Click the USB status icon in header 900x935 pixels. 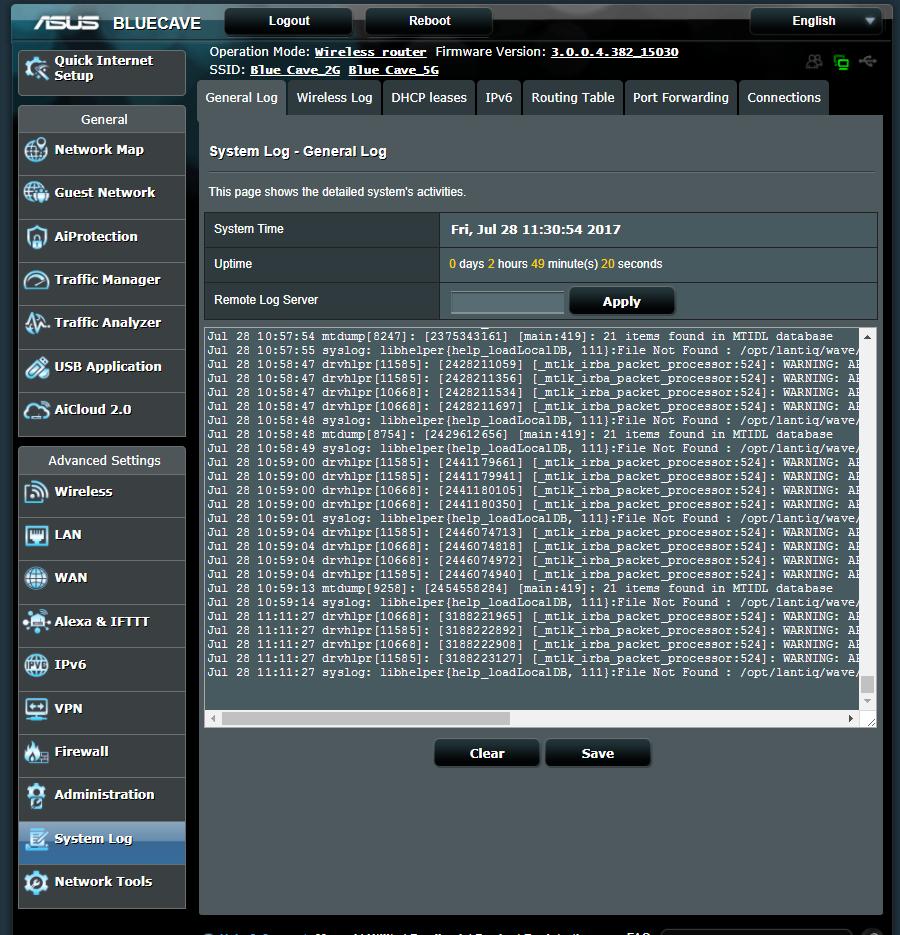pos(868,61)
